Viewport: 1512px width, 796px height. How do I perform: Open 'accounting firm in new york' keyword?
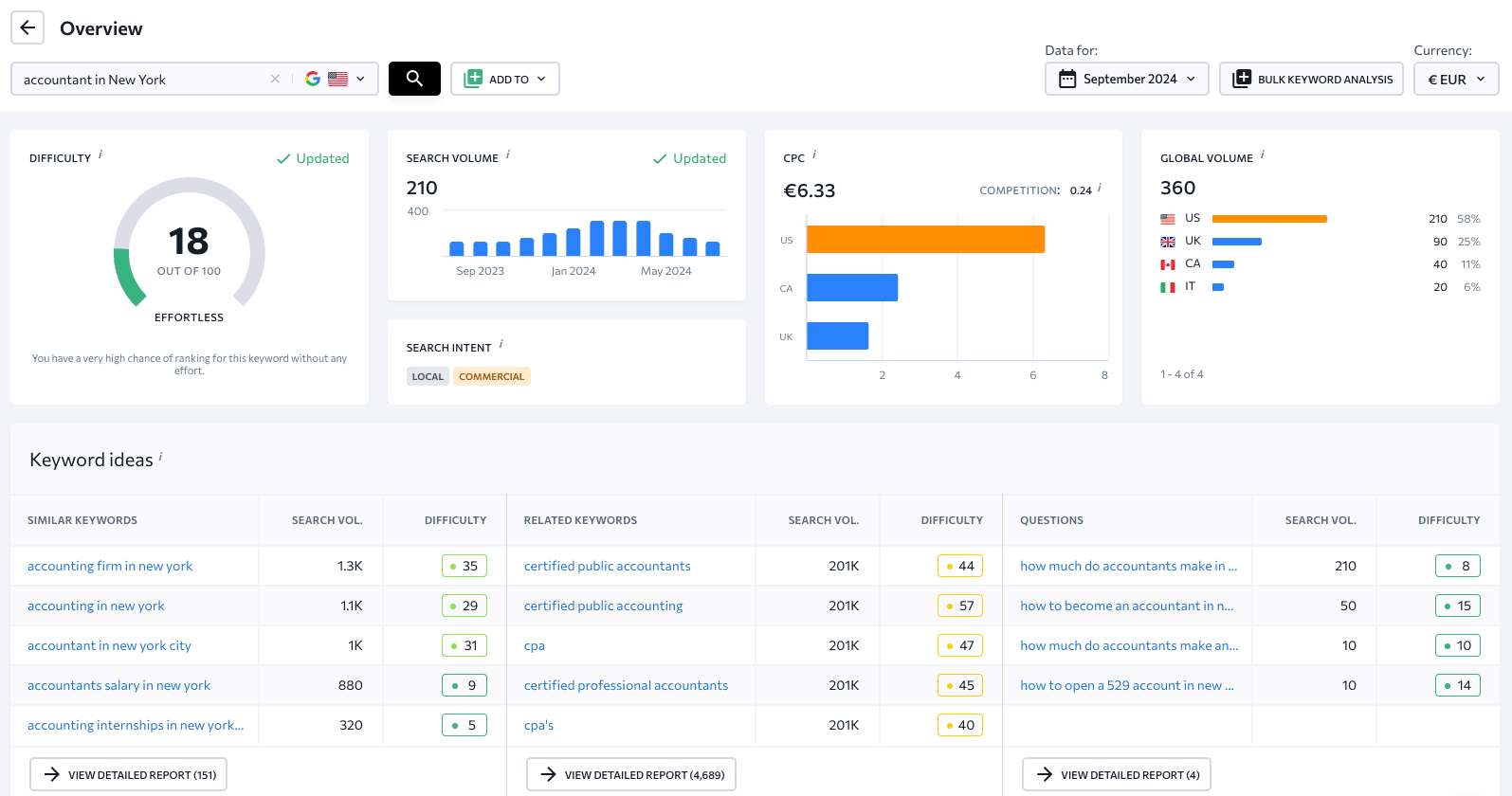coord(110,566)
